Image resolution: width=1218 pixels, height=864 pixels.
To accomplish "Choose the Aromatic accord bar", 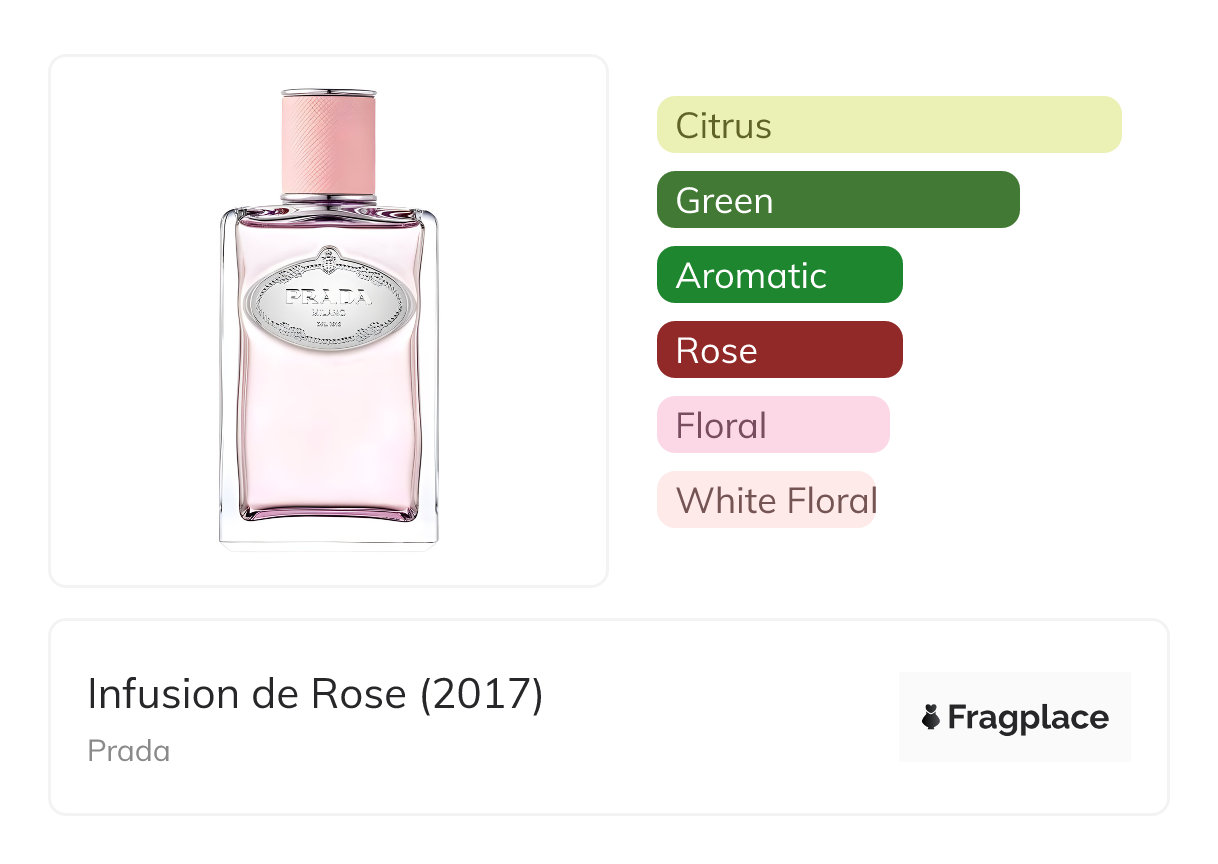I will pyautogui.click(x=779, y=275).
